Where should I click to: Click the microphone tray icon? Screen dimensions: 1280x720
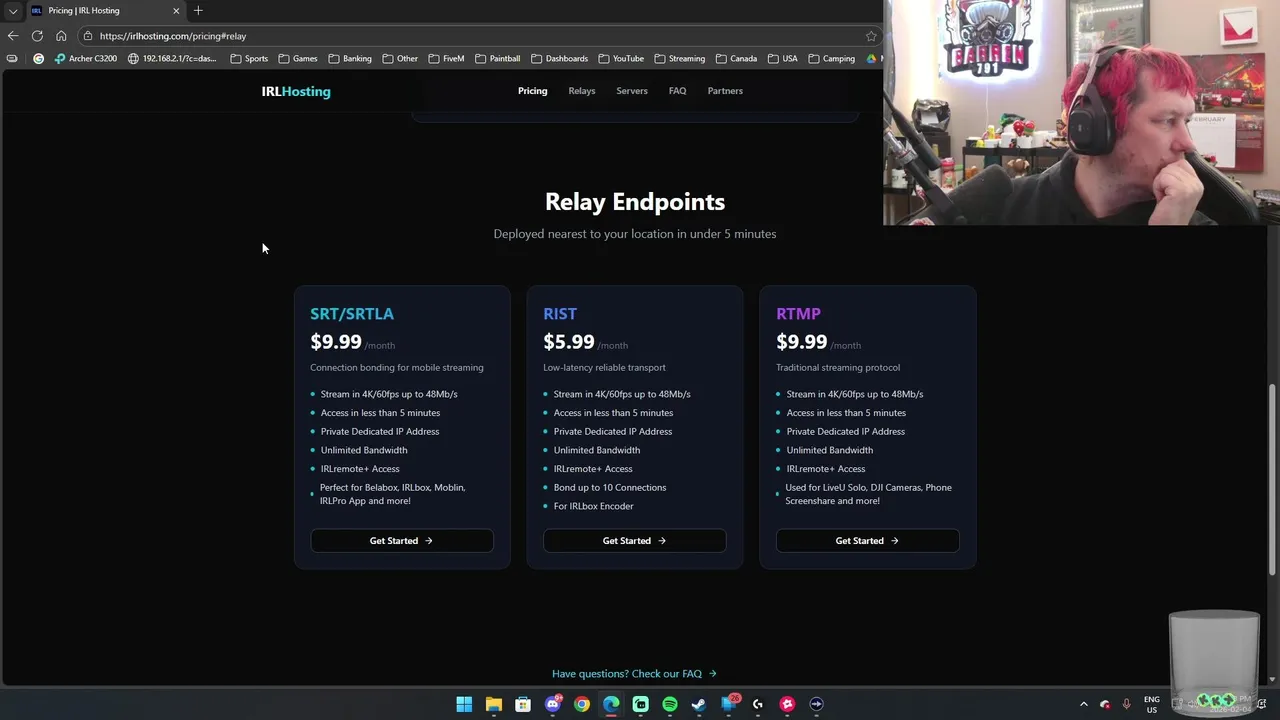[x=1127, y=704]
